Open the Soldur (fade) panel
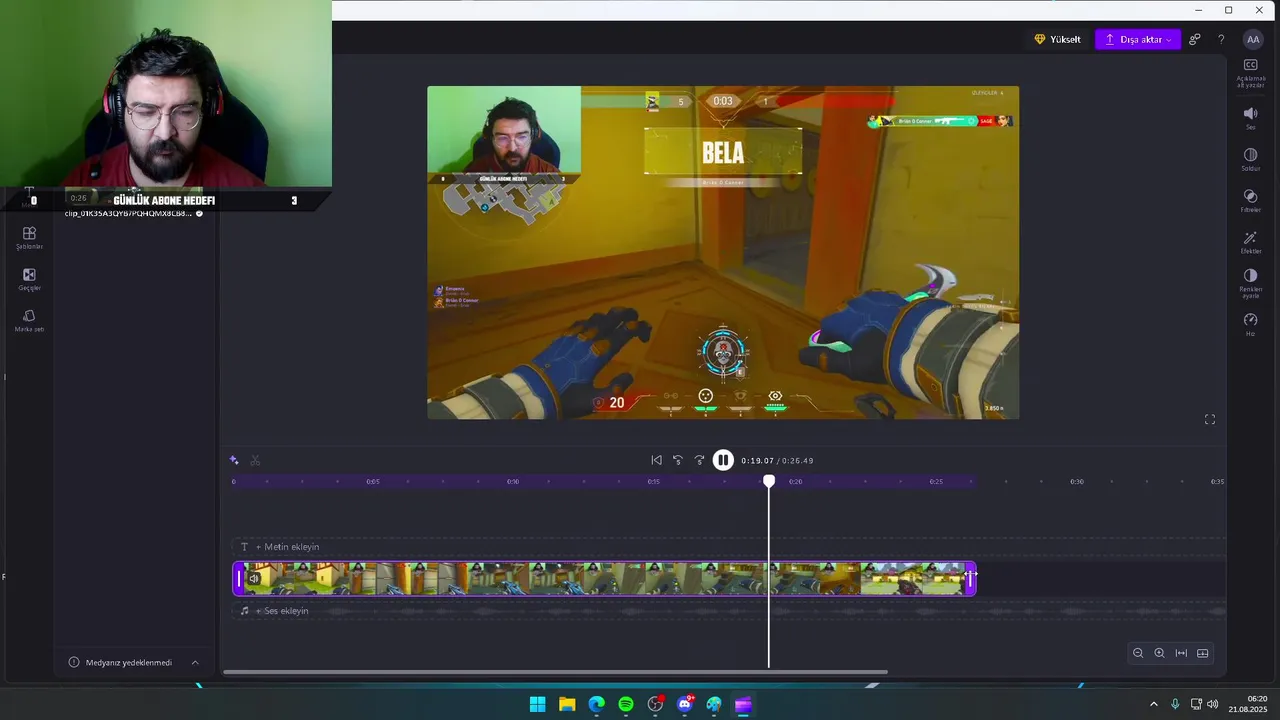The image size is (1280, 720). (x=1250, y=159)
